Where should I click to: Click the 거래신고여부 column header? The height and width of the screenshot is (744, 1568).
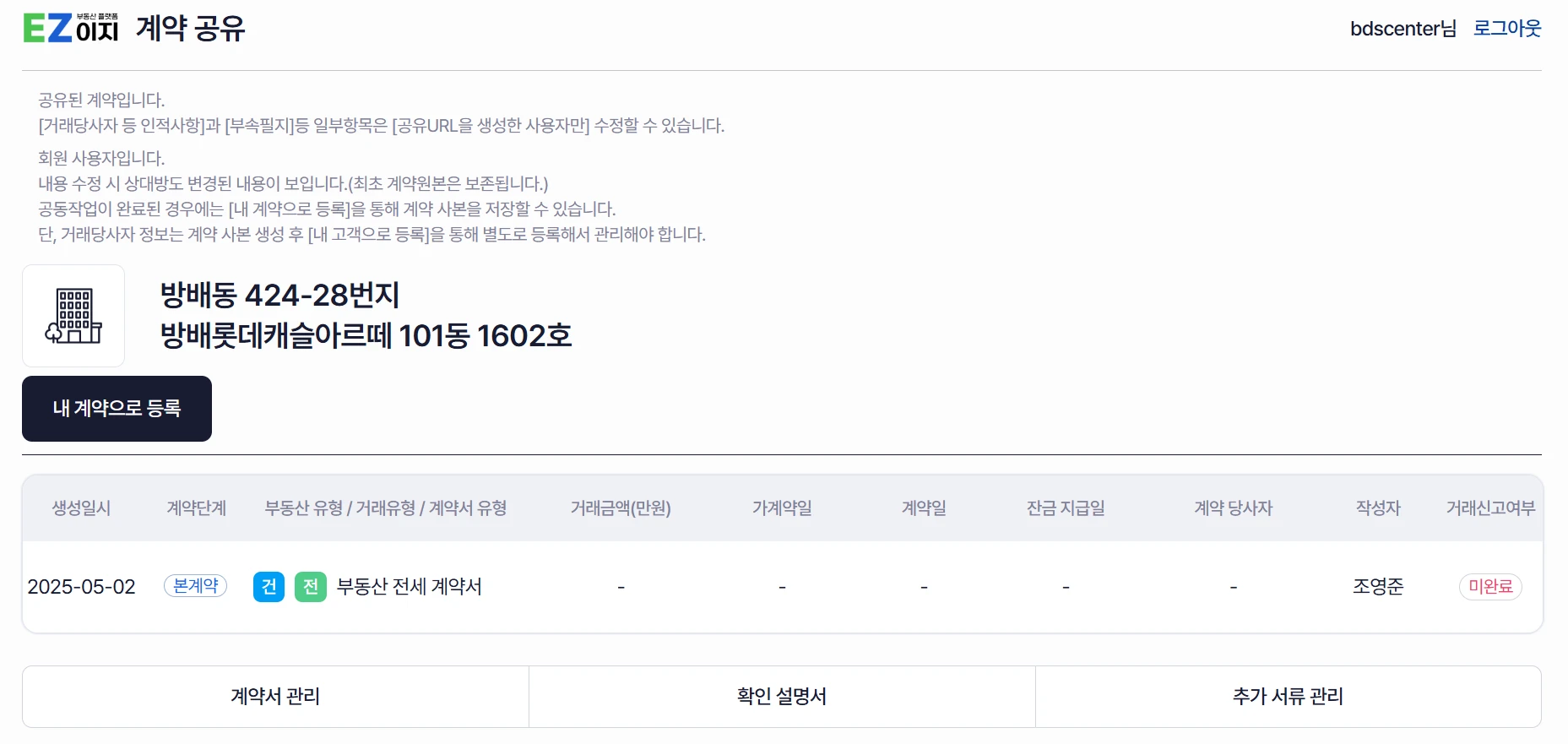(x=1490, y=508)
